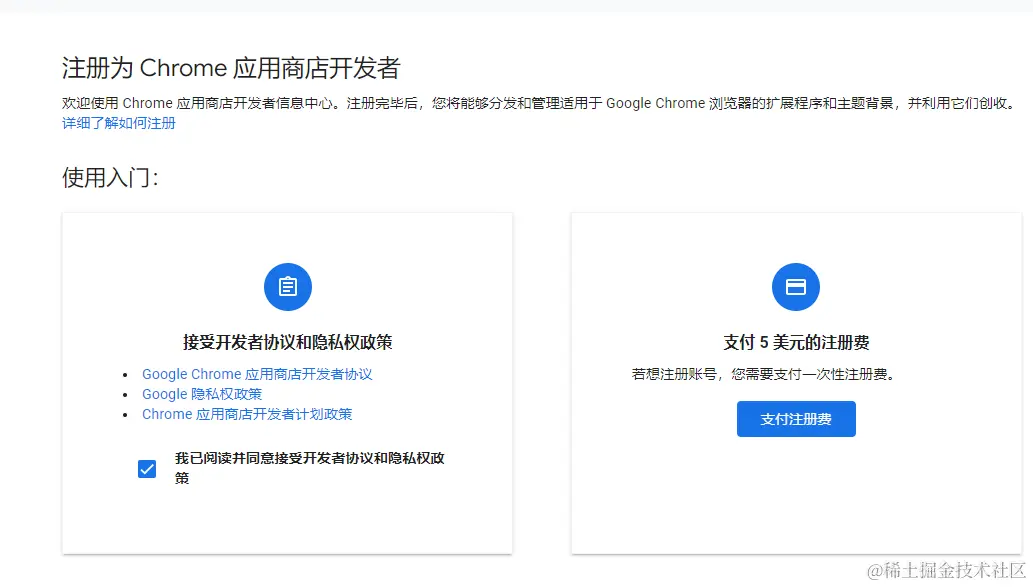Open 详细了解如何注册 link
The width and height of the screenshot is (1033, 587).
(119, 123)
